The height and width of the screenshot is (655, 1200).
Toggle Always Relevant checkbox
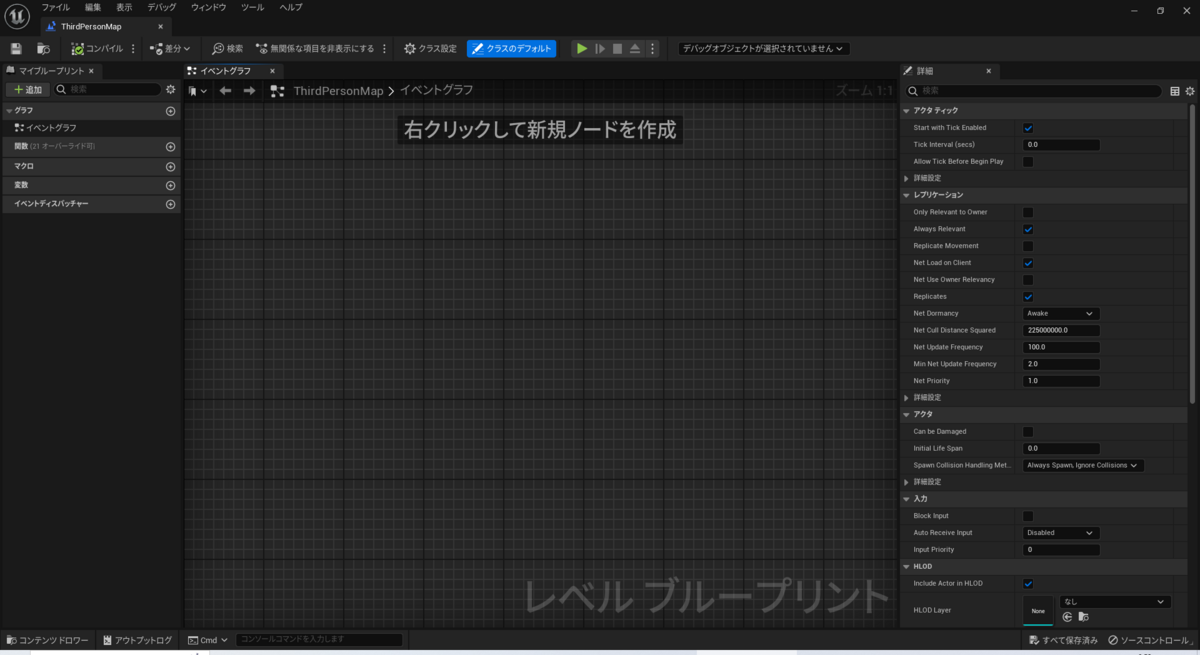coord(1028,229)
